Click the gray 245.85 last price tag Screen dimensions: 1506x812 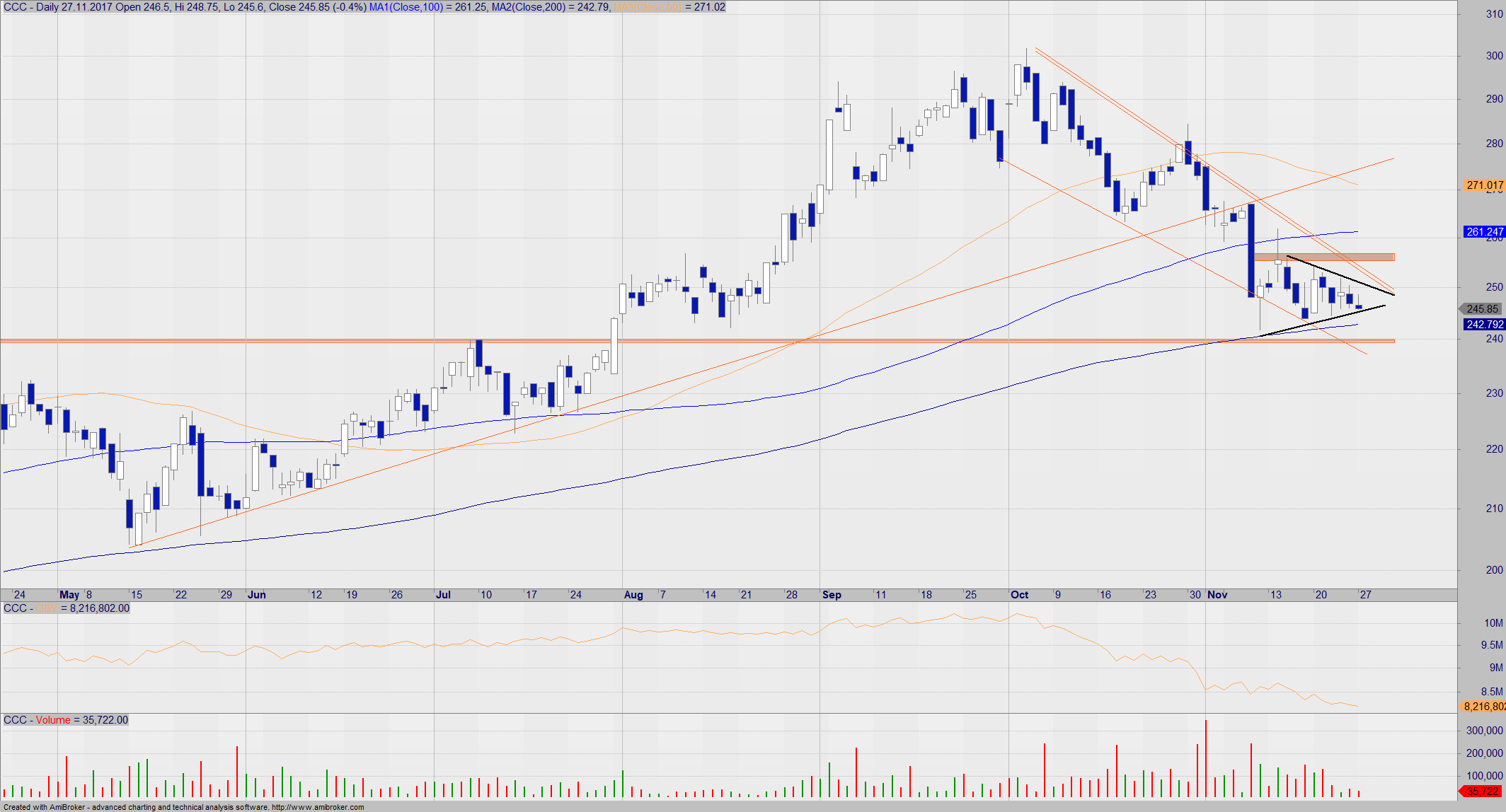click(1482, 309)
